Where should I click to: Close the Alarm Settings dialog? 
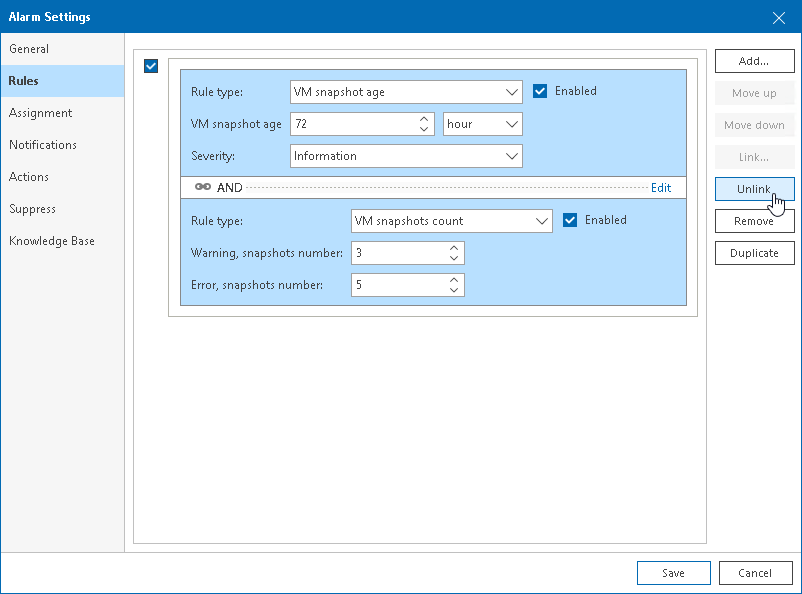[x=778, y=18]
